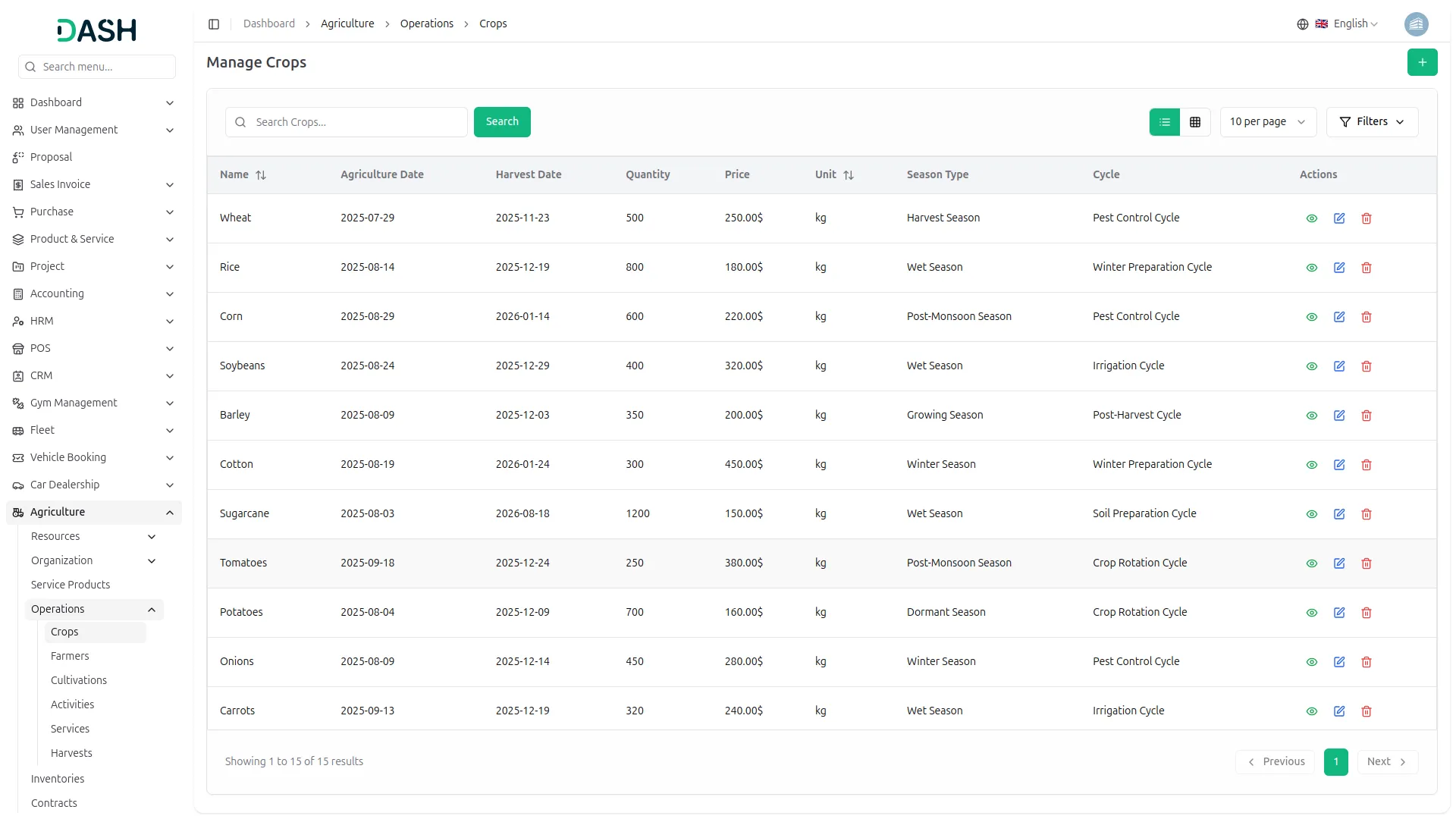Viewport: 1456px width, 819px height.
Task: Click the add new crop plus button
Action: 1422,62
